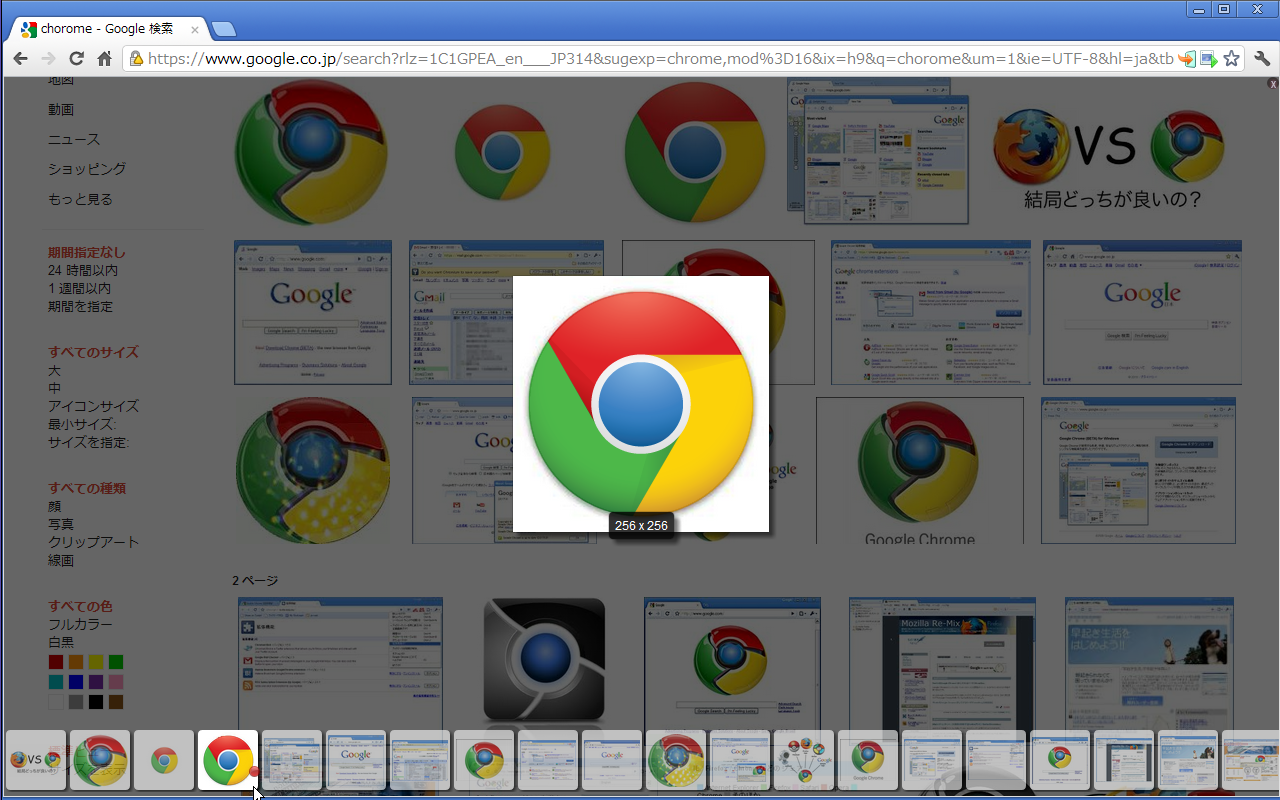
Task: Filter images by 大 size
Action: [55, 370]
